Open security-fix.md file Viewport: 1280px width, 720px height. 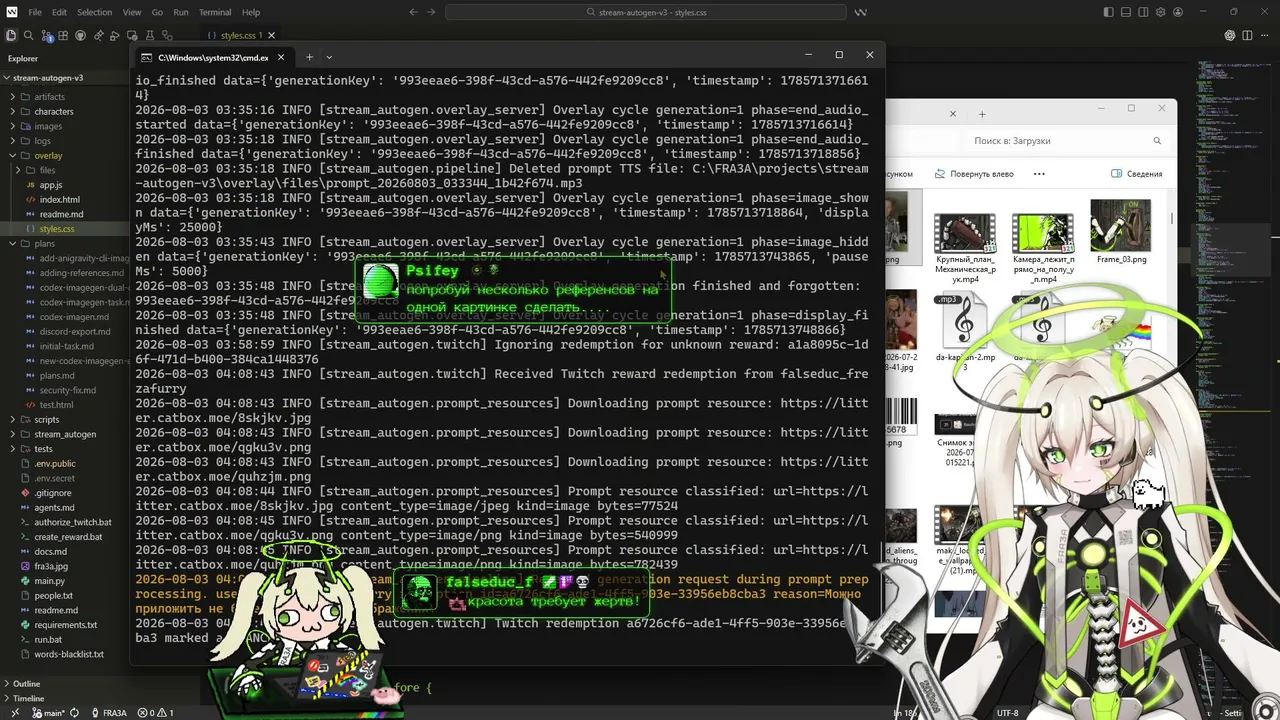[65, 390]
